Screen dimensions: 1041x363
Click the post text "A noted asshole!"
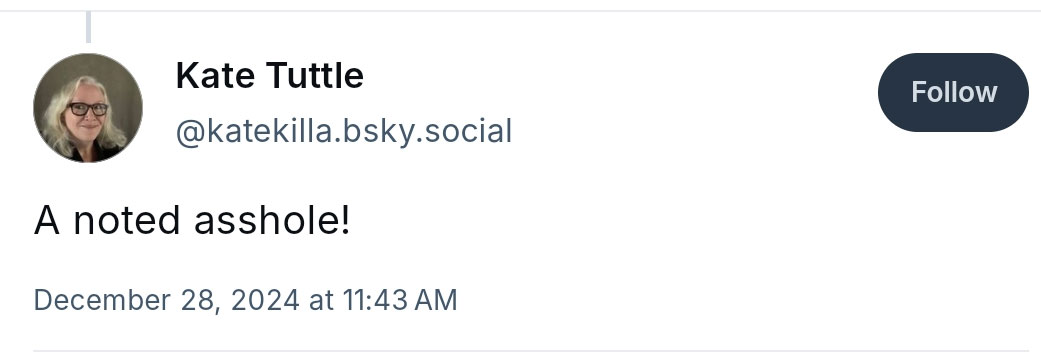[x=192, y=220]
